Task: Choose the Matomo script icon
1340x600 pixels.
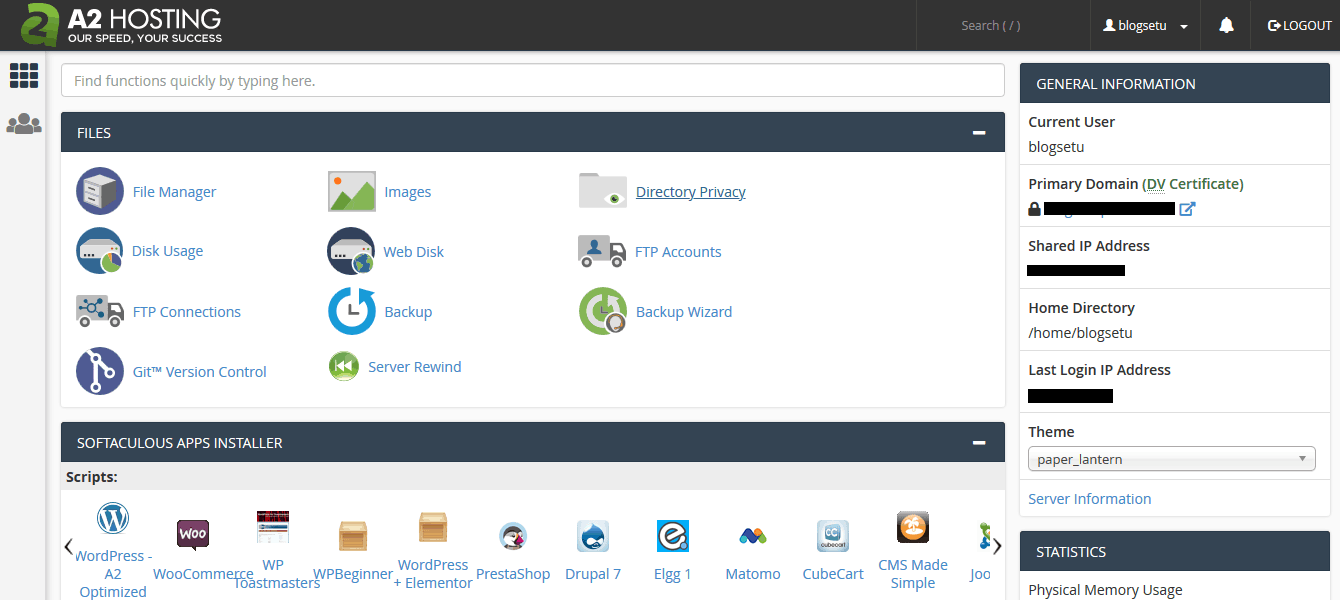Action: [x=753, y=536]
